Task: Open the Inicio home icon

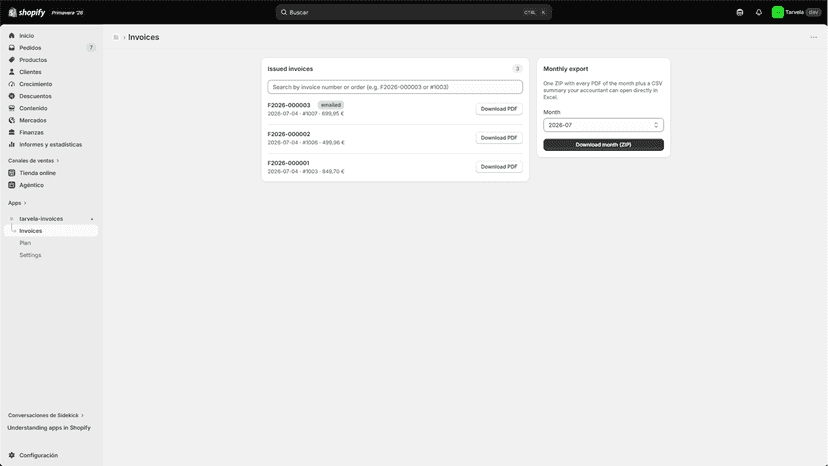Action: 12,35
